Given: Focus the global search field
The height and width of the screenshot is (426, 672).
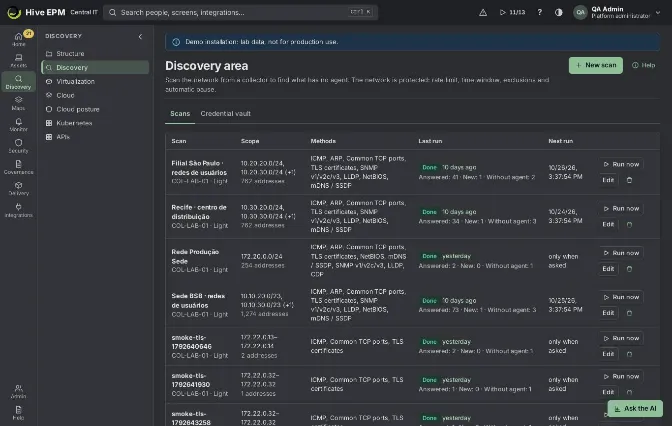Looking at the screenshot, I should click(x=240, y=12).
